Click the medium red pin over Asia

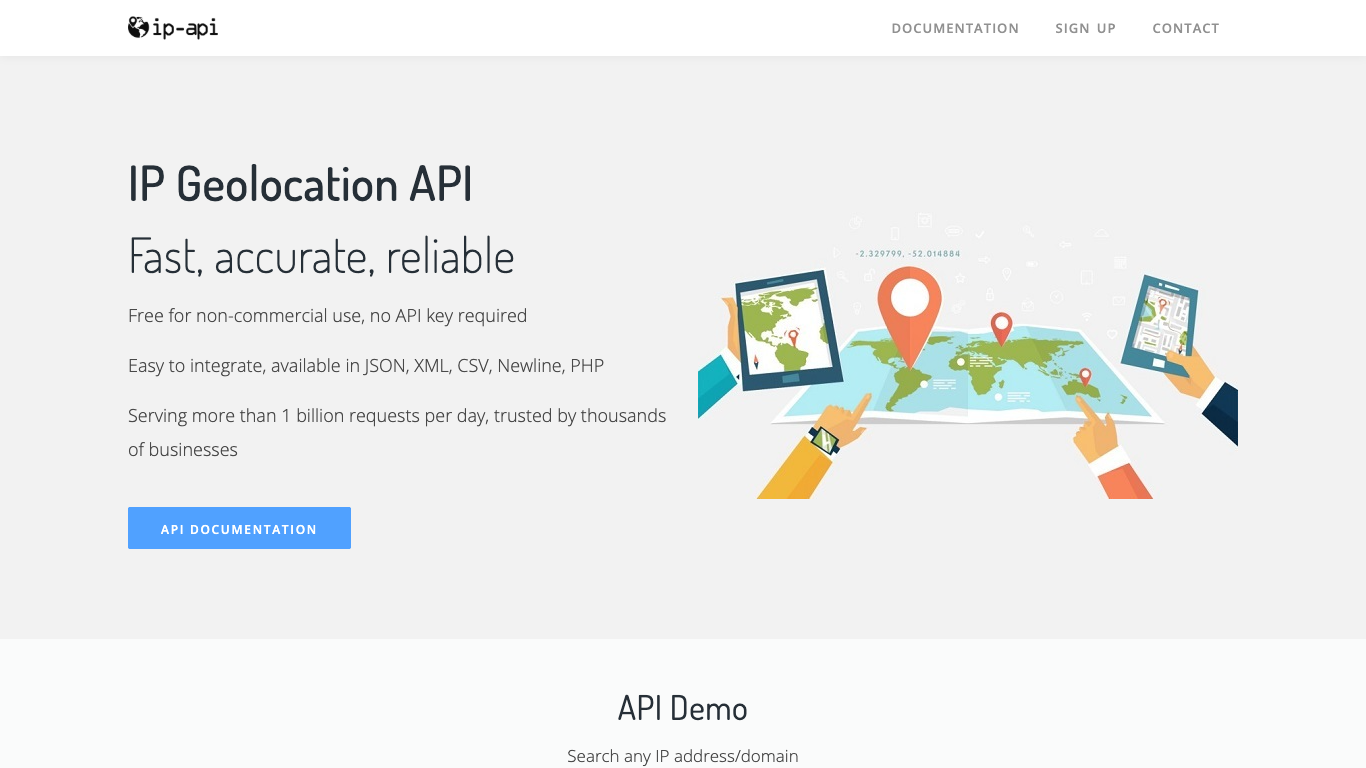pos(1001,326)
